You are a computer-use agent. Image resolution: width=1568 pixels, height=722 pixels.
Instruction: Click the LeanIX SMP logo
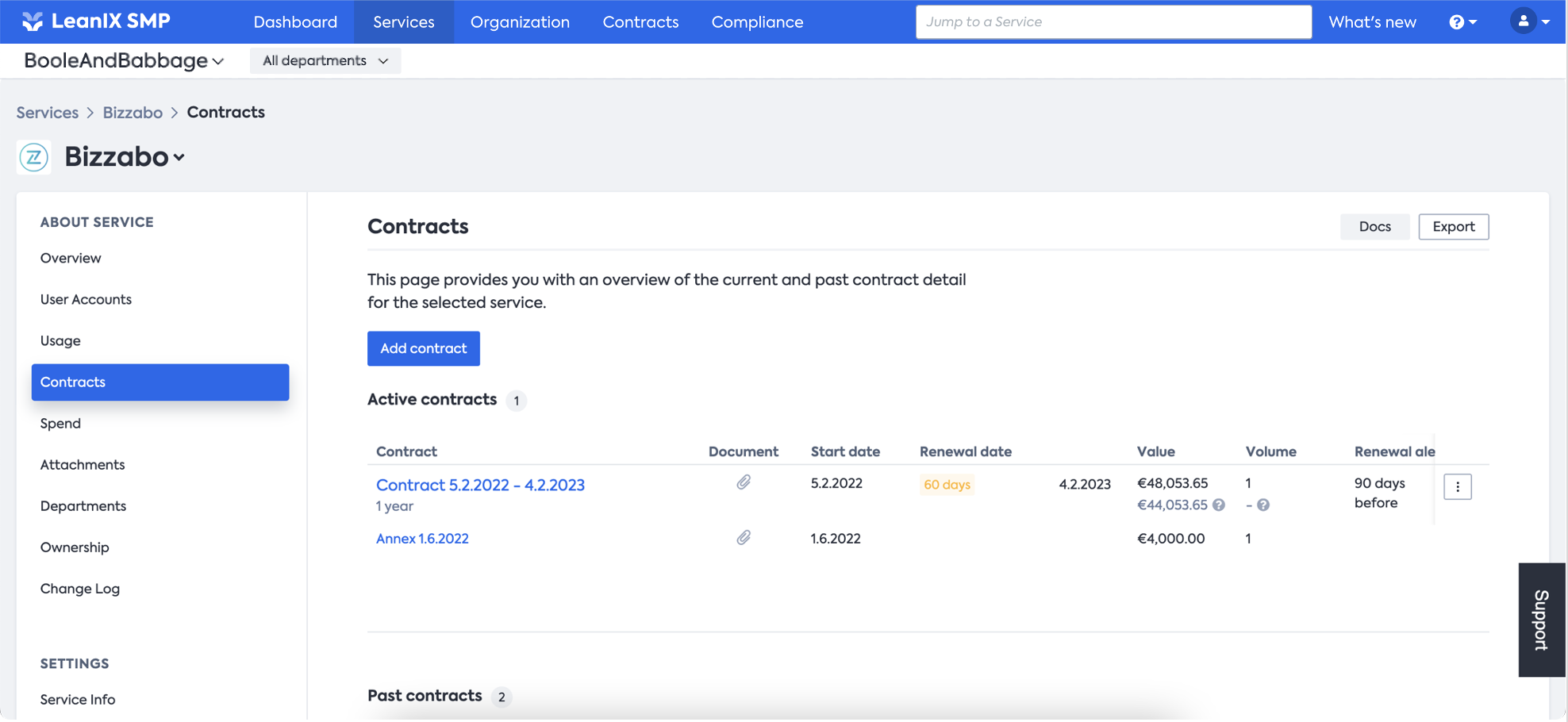[96, 21]
